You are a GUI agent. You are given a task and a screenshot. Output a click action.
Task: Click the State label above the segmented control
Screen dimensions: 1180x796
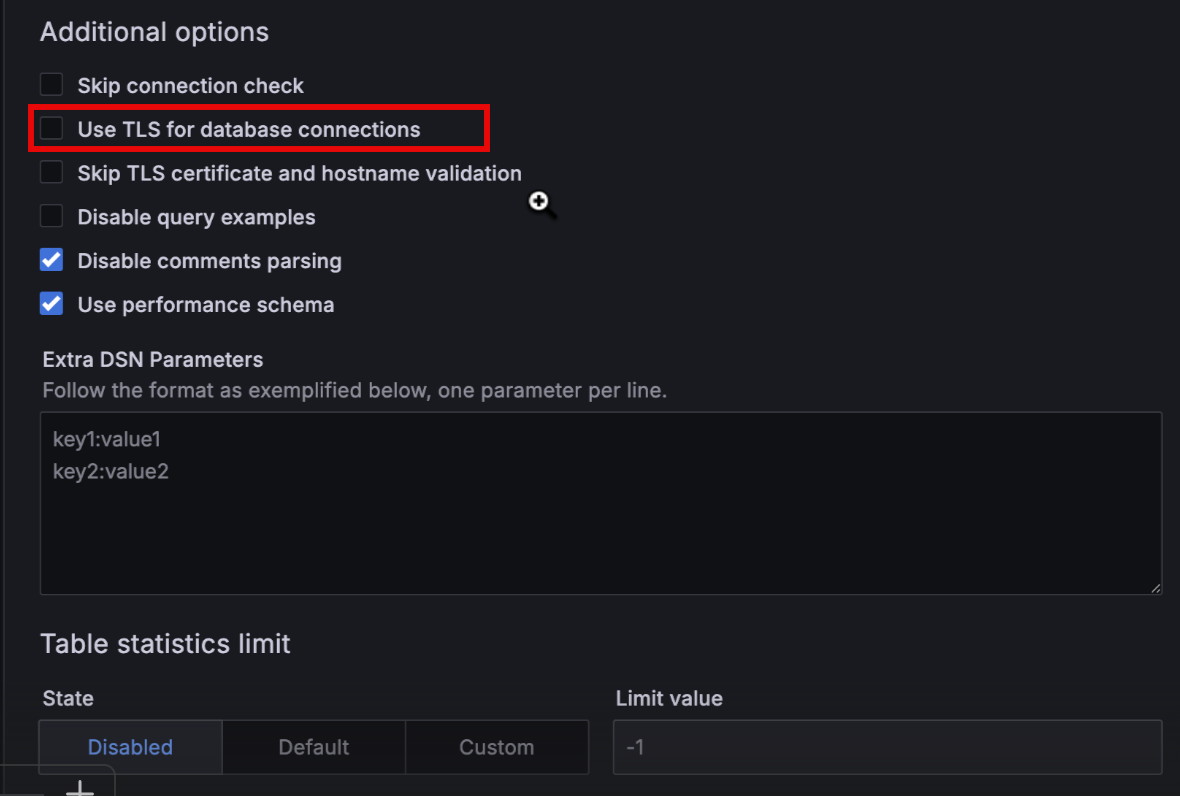click(x=67, y=698)
